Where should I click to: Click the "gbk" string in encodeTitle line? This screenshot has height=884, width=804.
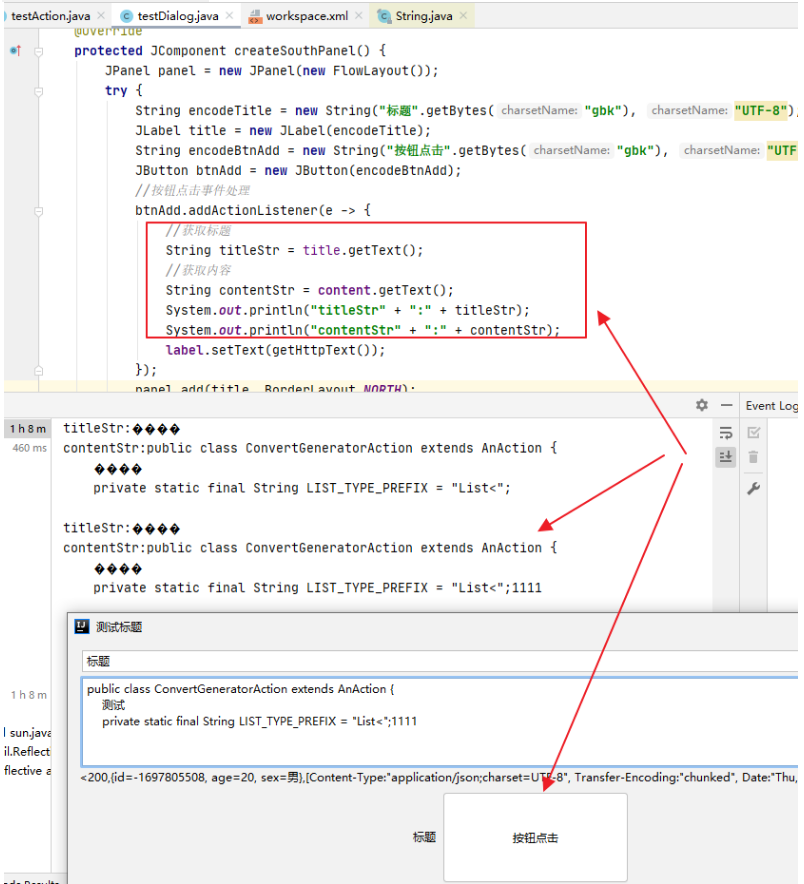pos(603,110)
